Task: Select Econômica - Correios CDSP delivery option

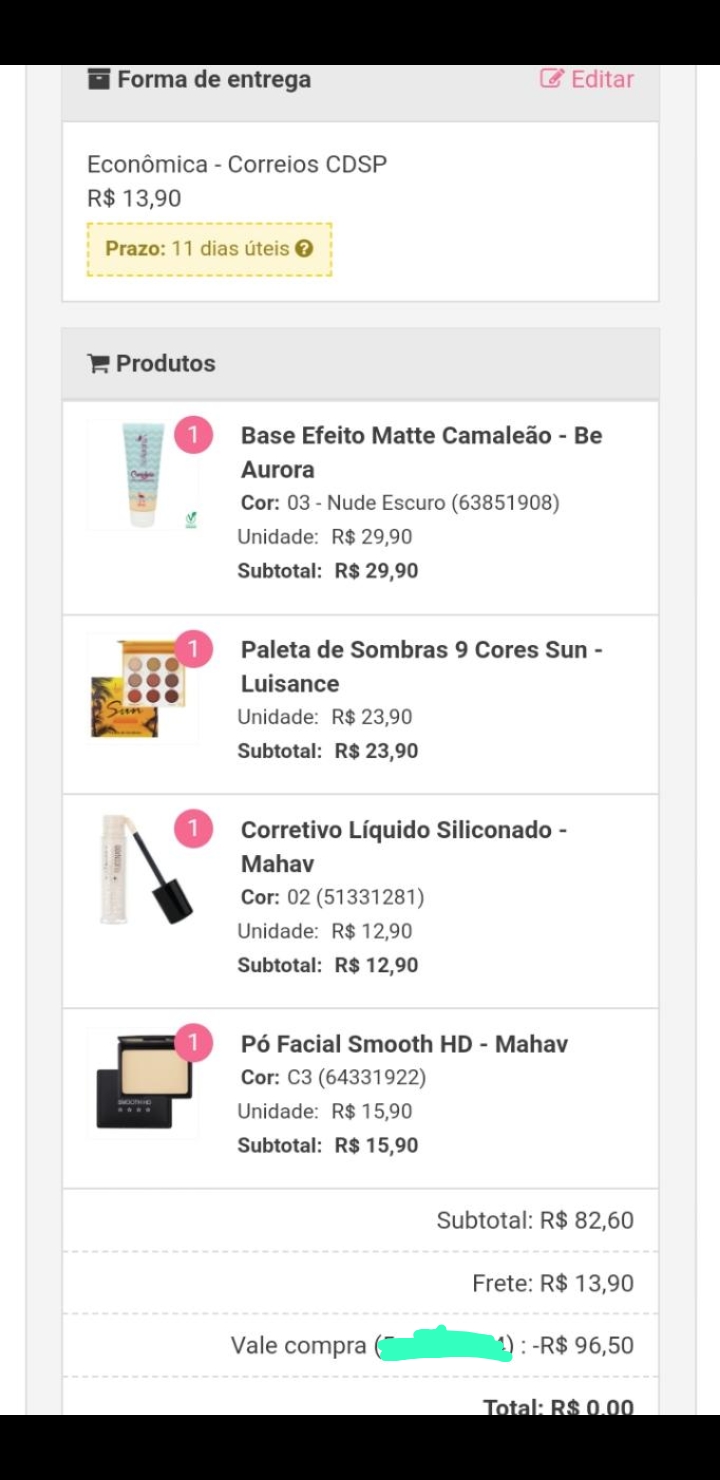Action: [237, 164]
